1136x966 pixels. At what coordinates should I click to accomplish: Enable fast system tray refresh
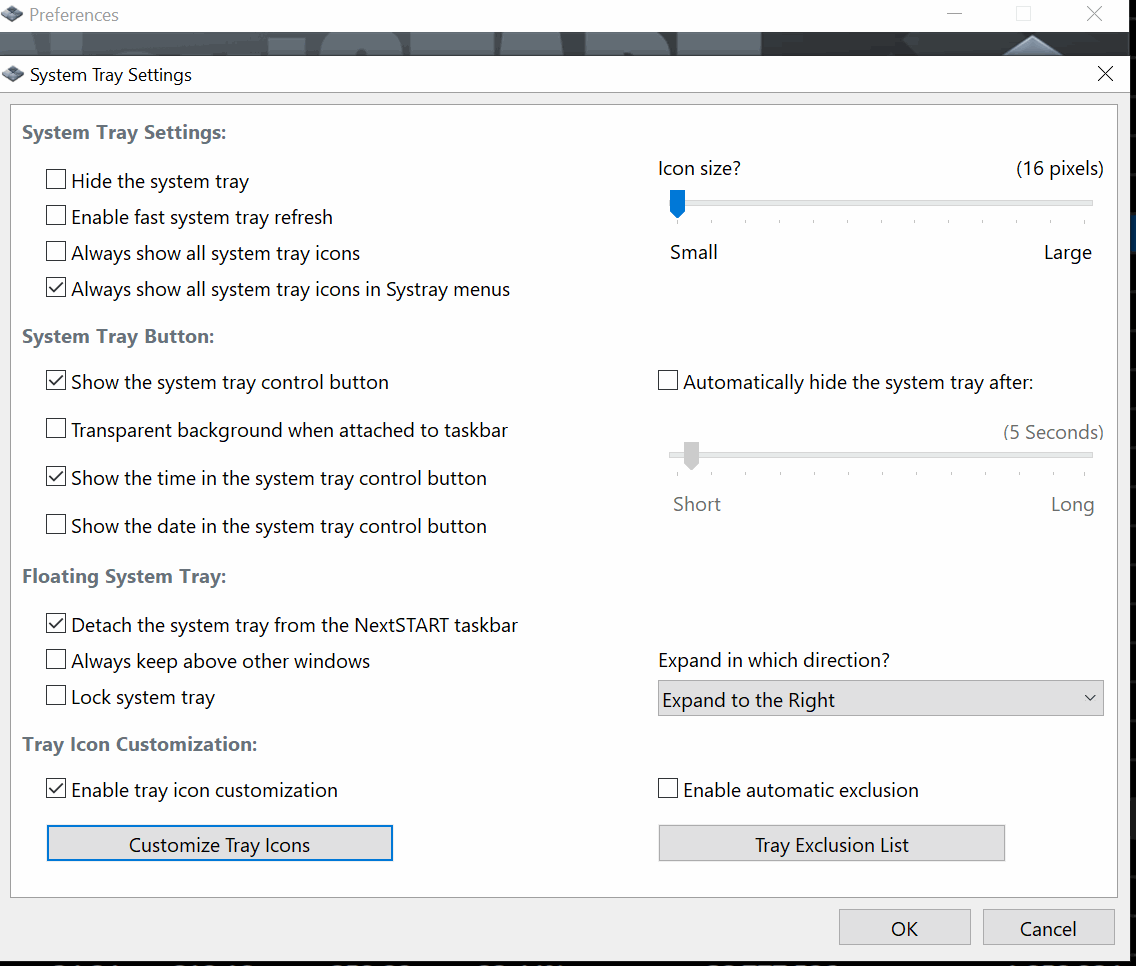[x=57, y=217]
